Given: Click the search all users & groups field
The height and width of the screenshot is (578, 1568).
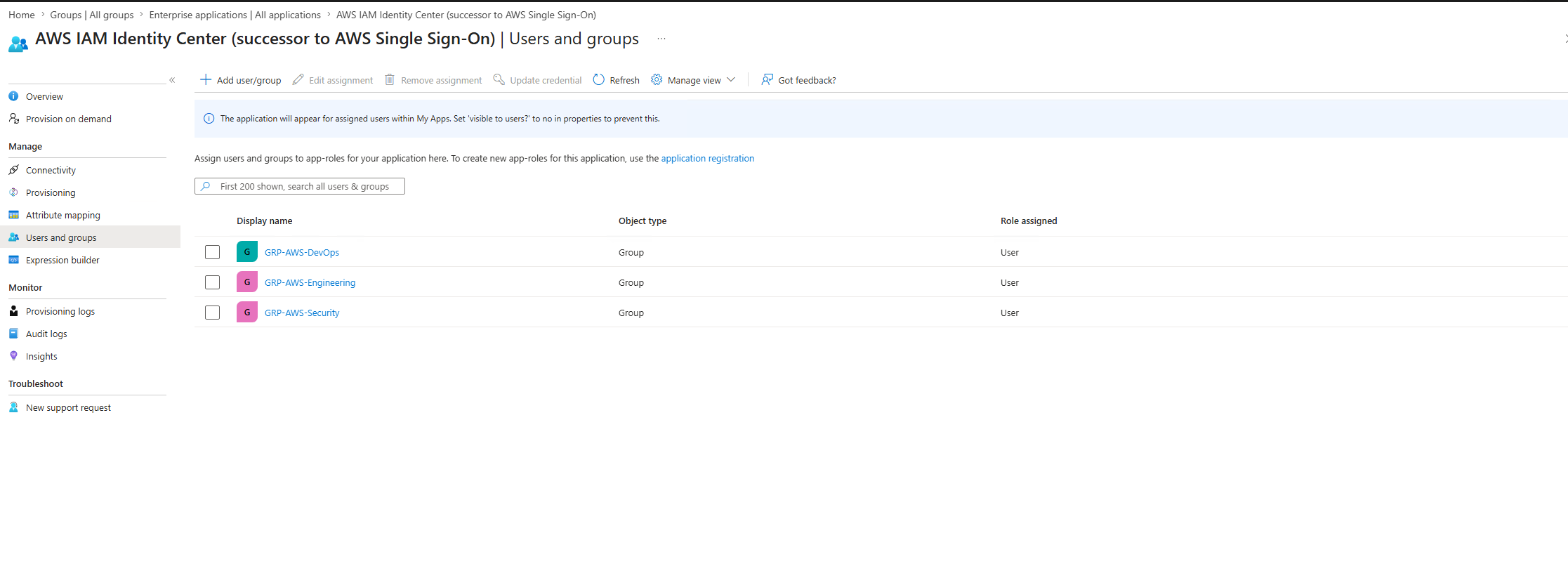Looking at the screenshot, I should (300, 186).
